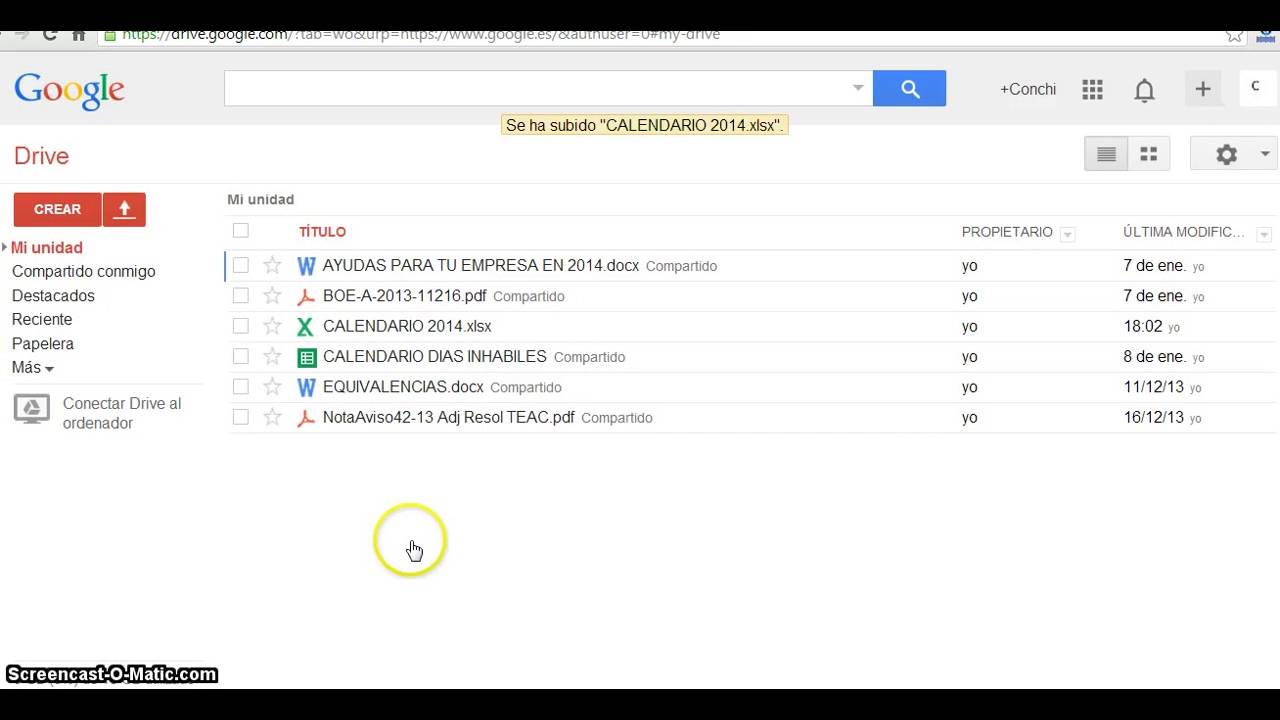1280x720 pixels.
Task: Click the Mi unidad breadcrumb above list
Action: [x=261, y=199]
